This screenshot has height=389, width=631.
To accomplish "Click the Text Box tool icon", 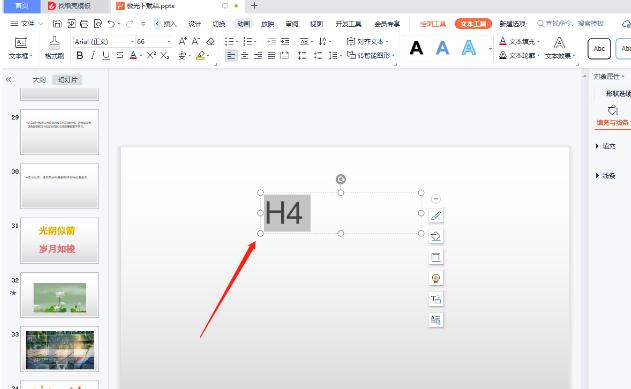I will point(21,43).
